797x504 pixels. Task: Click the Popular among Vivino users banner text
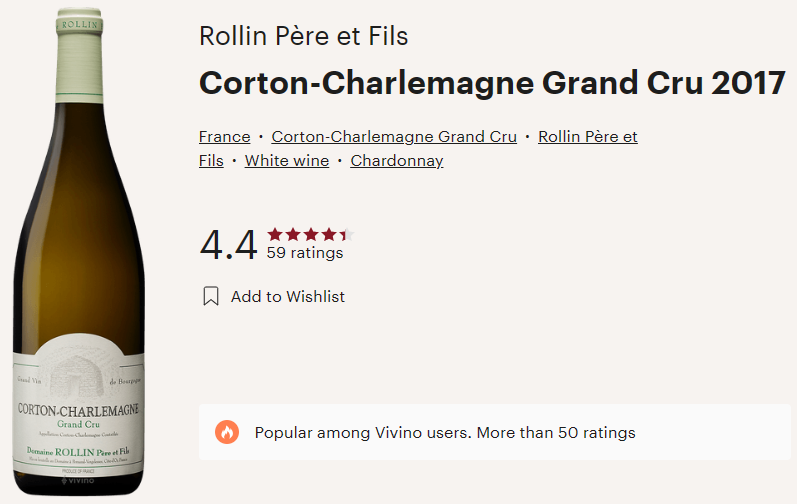445,433
